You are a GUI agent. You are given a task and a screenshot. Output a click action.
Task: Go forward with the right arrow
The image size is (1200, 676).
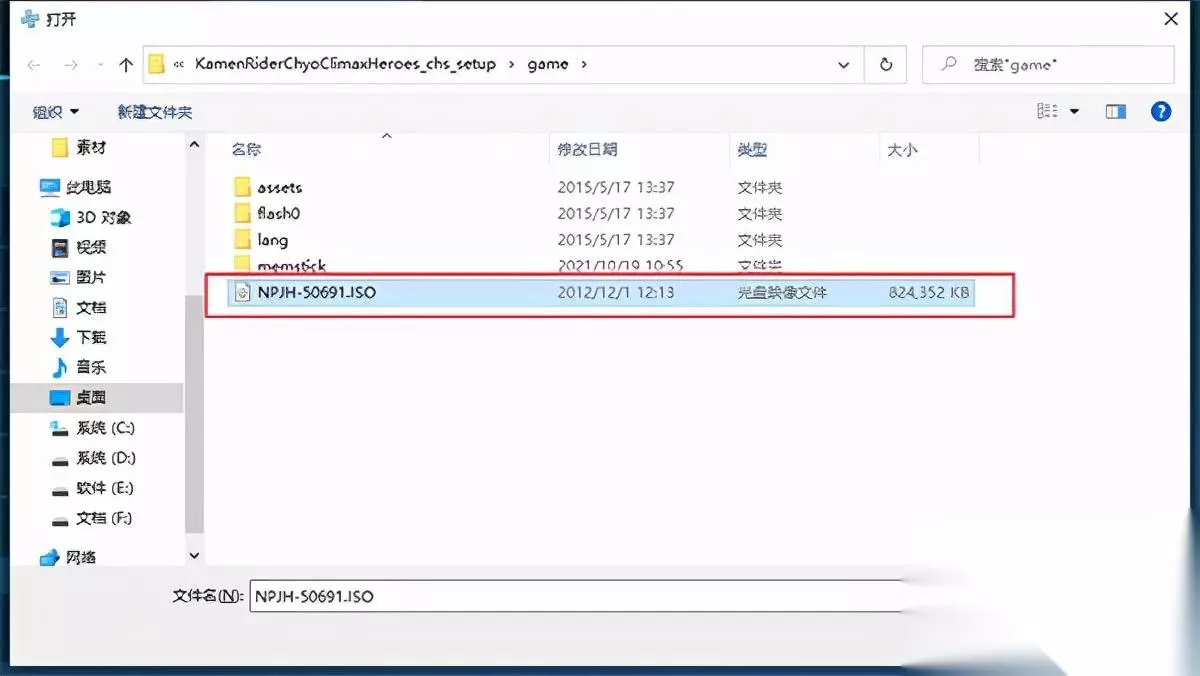71,64
